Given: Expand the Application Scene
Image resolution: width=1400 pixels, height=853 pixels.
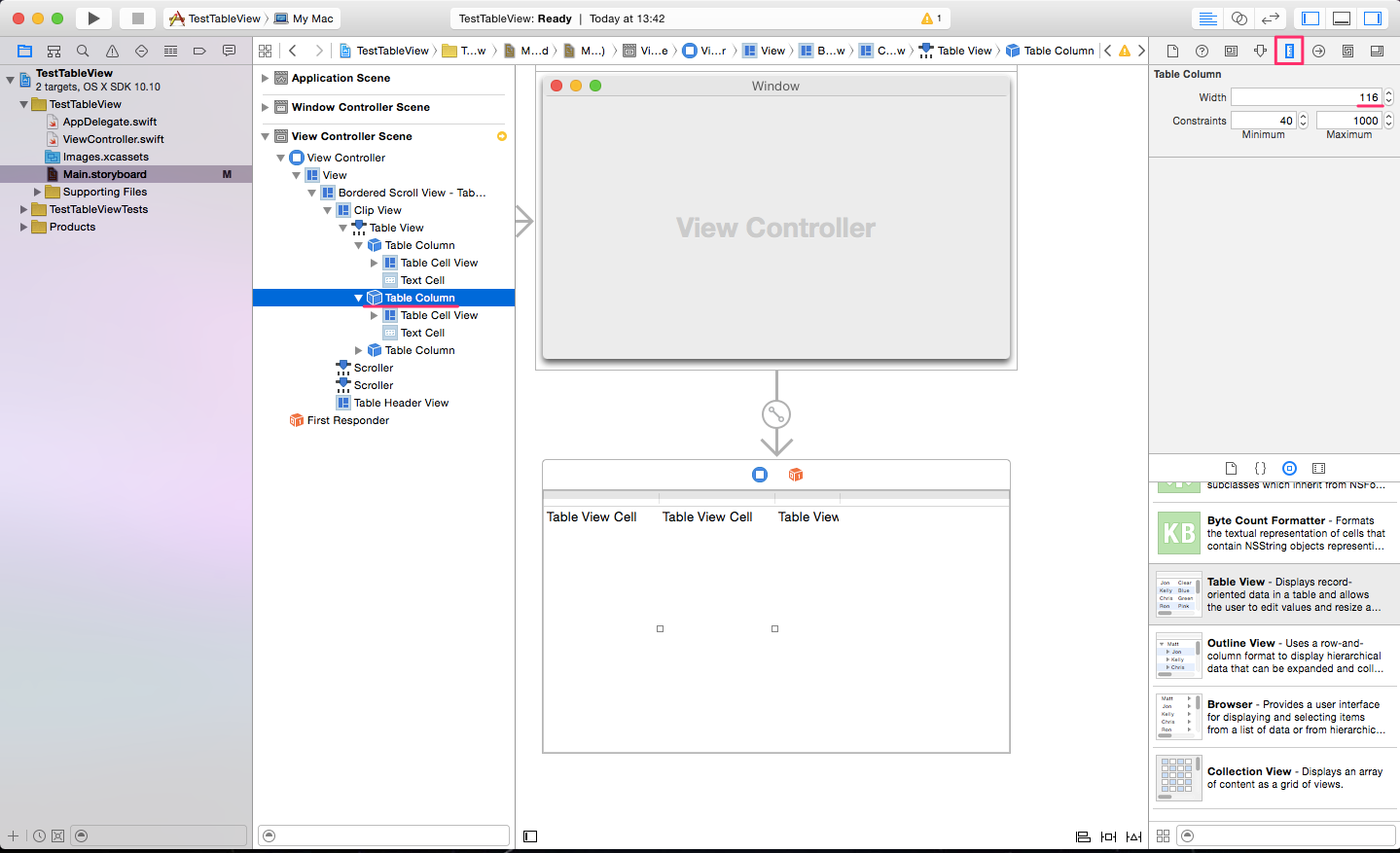Looking at the screenshot, I should (x=265, y=78).
